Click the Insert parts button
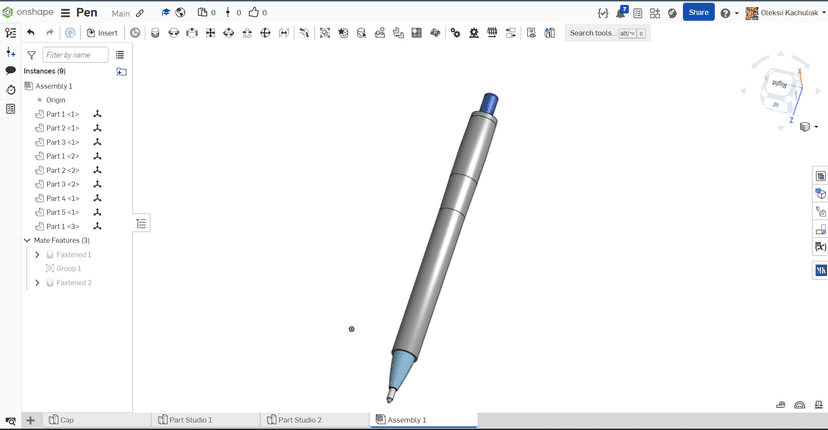 click(102, 33)
